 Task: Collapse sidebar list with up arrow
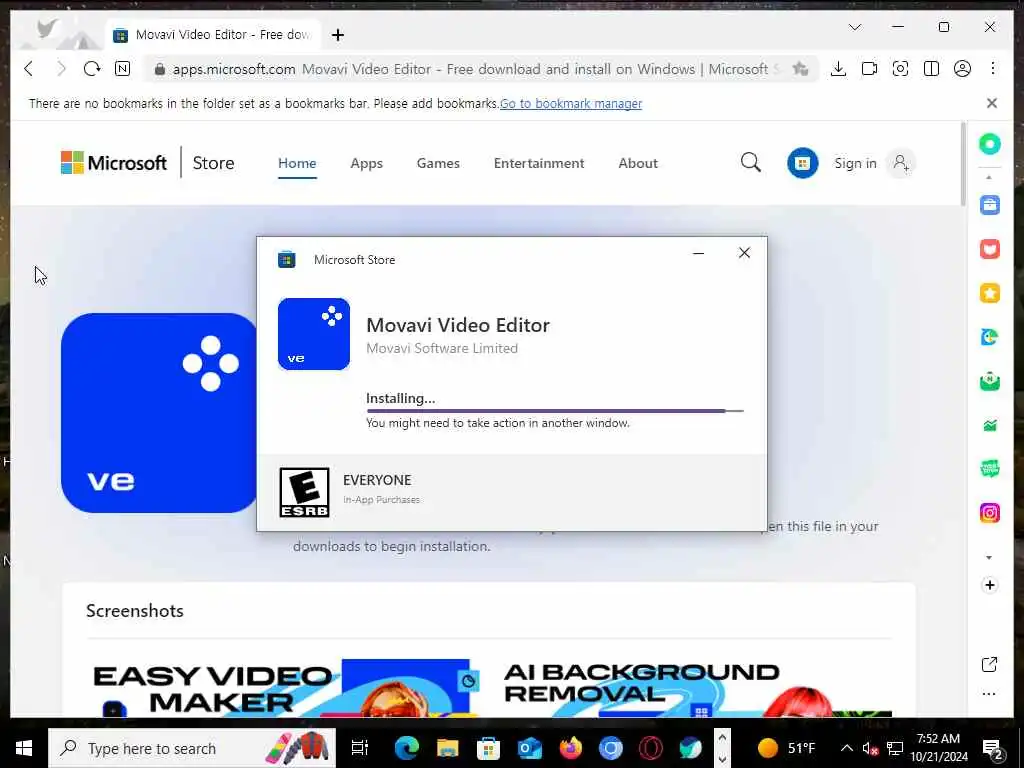(x=989, y=177)
